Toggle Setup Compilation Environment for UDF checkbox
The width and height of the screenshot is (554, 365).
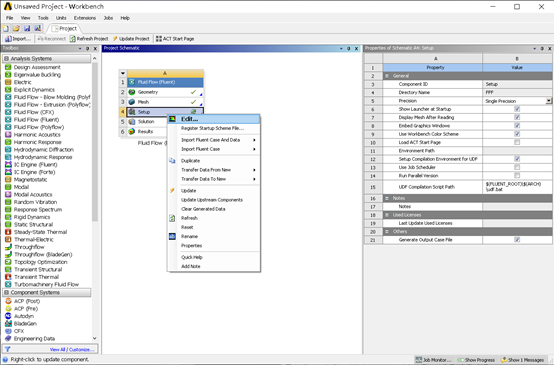[x=517, y=159]
